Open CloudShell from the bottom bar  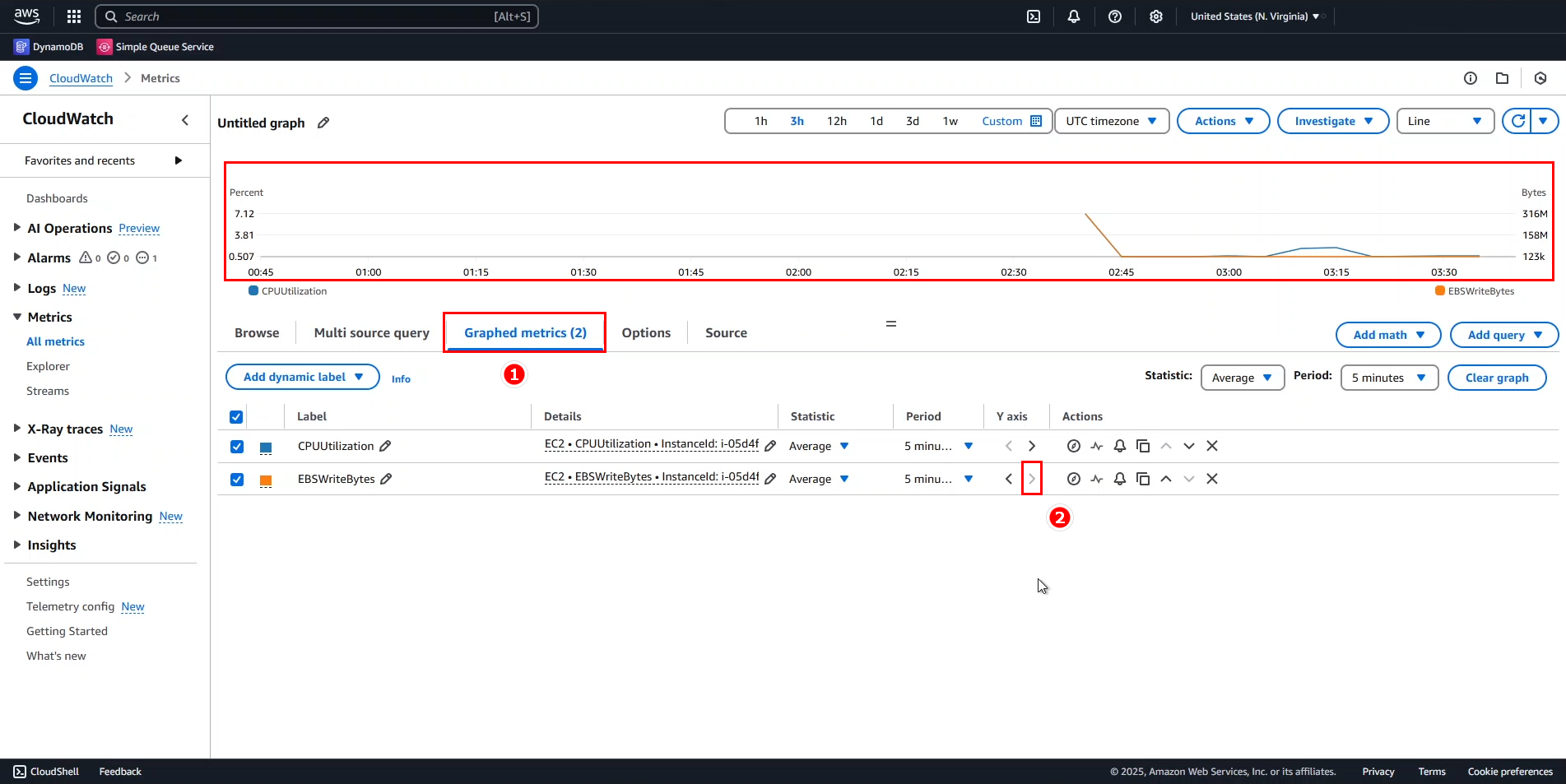pos(46,771)
